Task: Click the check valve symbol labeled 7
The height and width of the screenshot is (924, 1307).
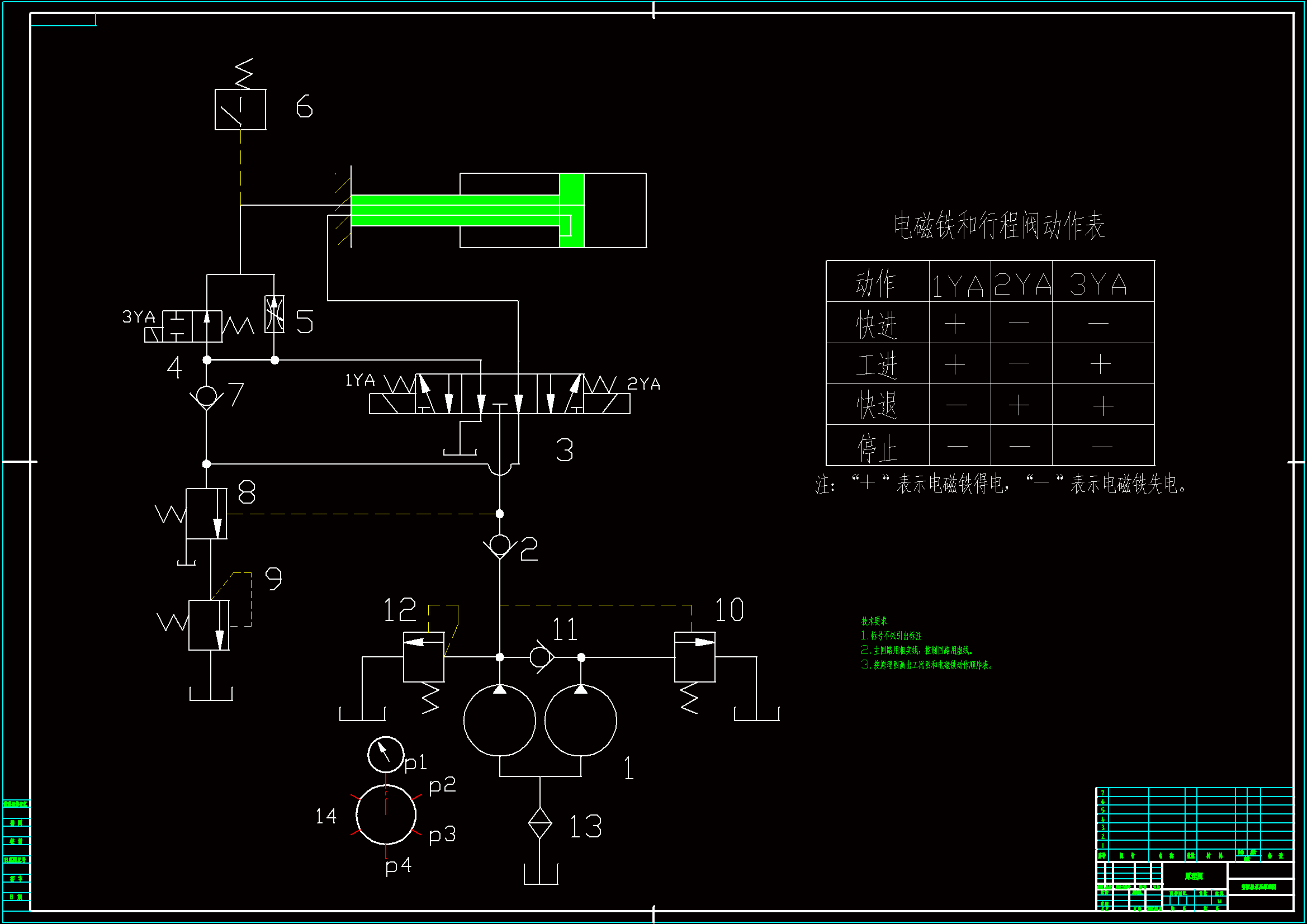Action: click(x=206, y=396)
